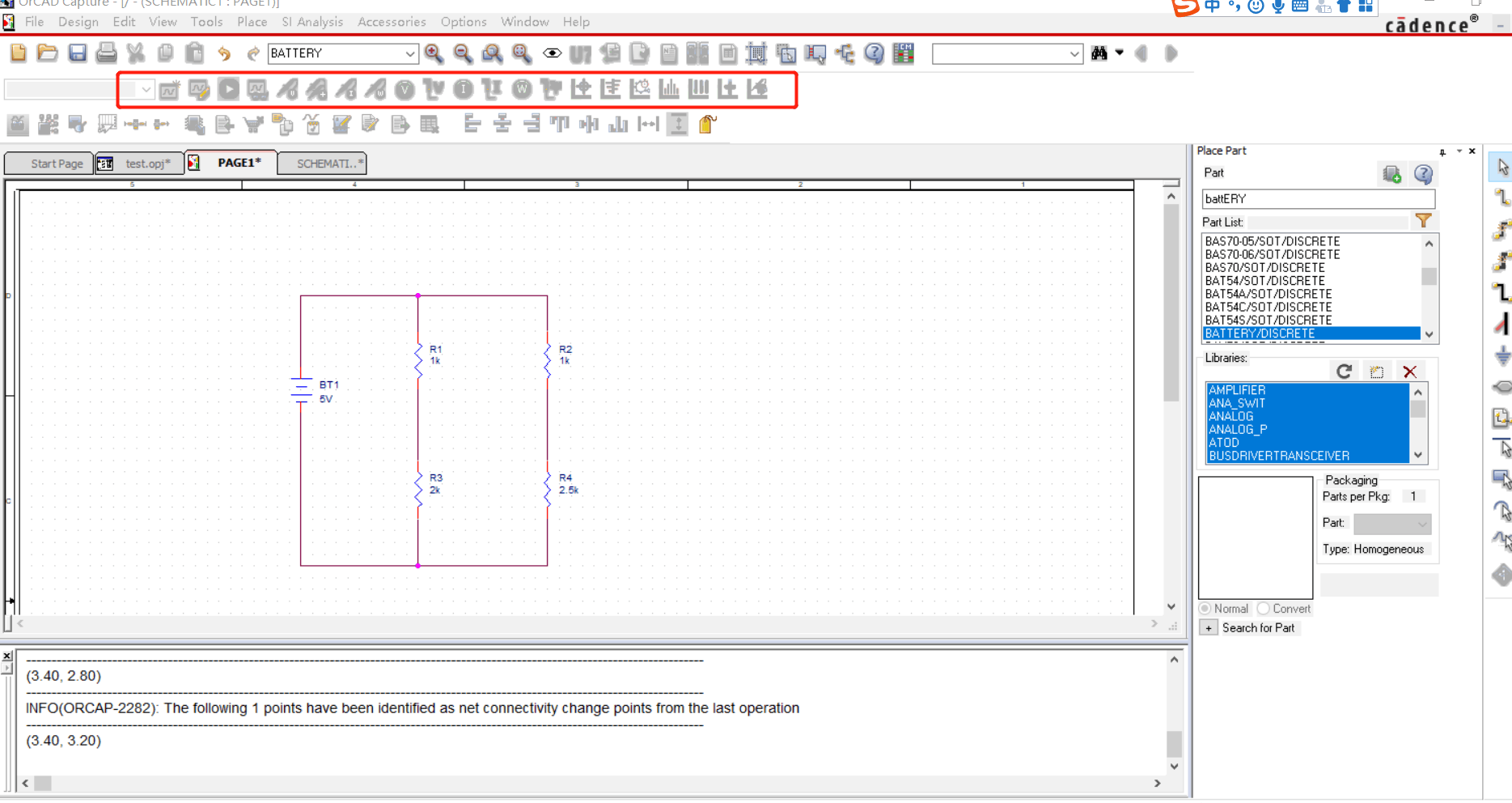1512x803 pixels.
Task: Toggle Sogou IME Chinese mode icon
Action: (1212, 6)
